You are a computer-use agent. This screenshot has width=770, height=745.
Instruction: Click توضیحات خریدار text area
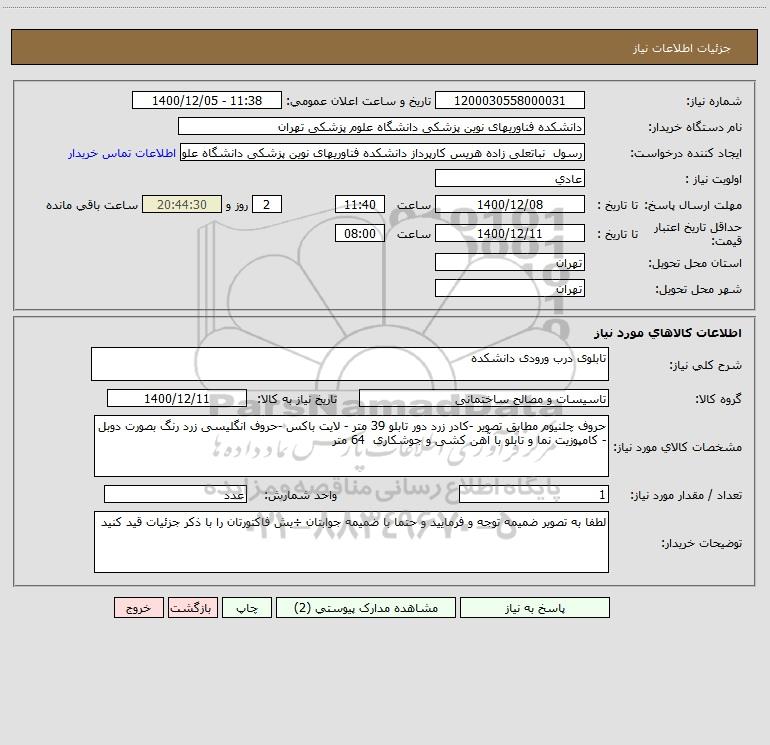(x=351, y=542)
